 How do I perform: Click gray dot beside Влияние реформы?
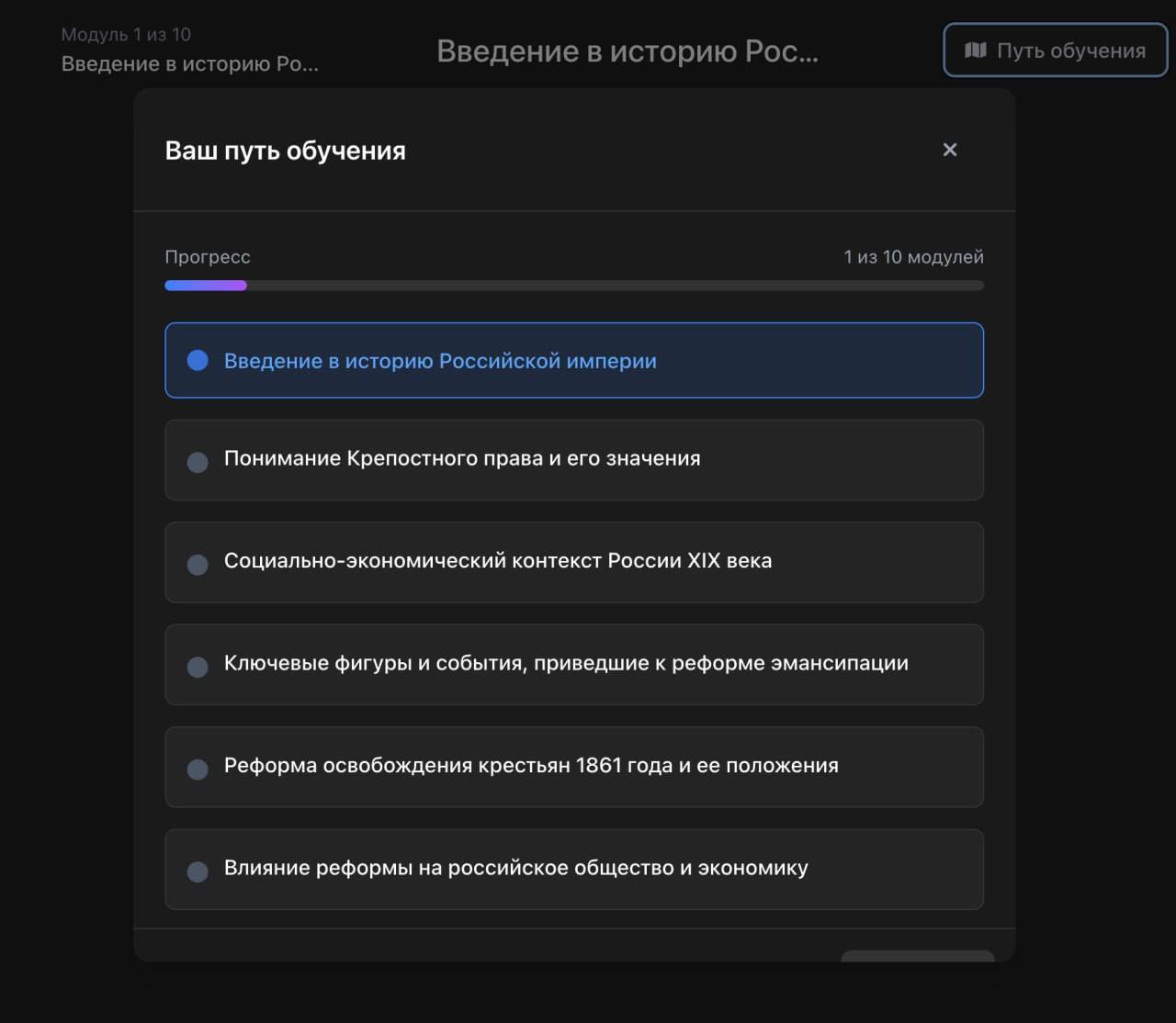tap(198, 871)
